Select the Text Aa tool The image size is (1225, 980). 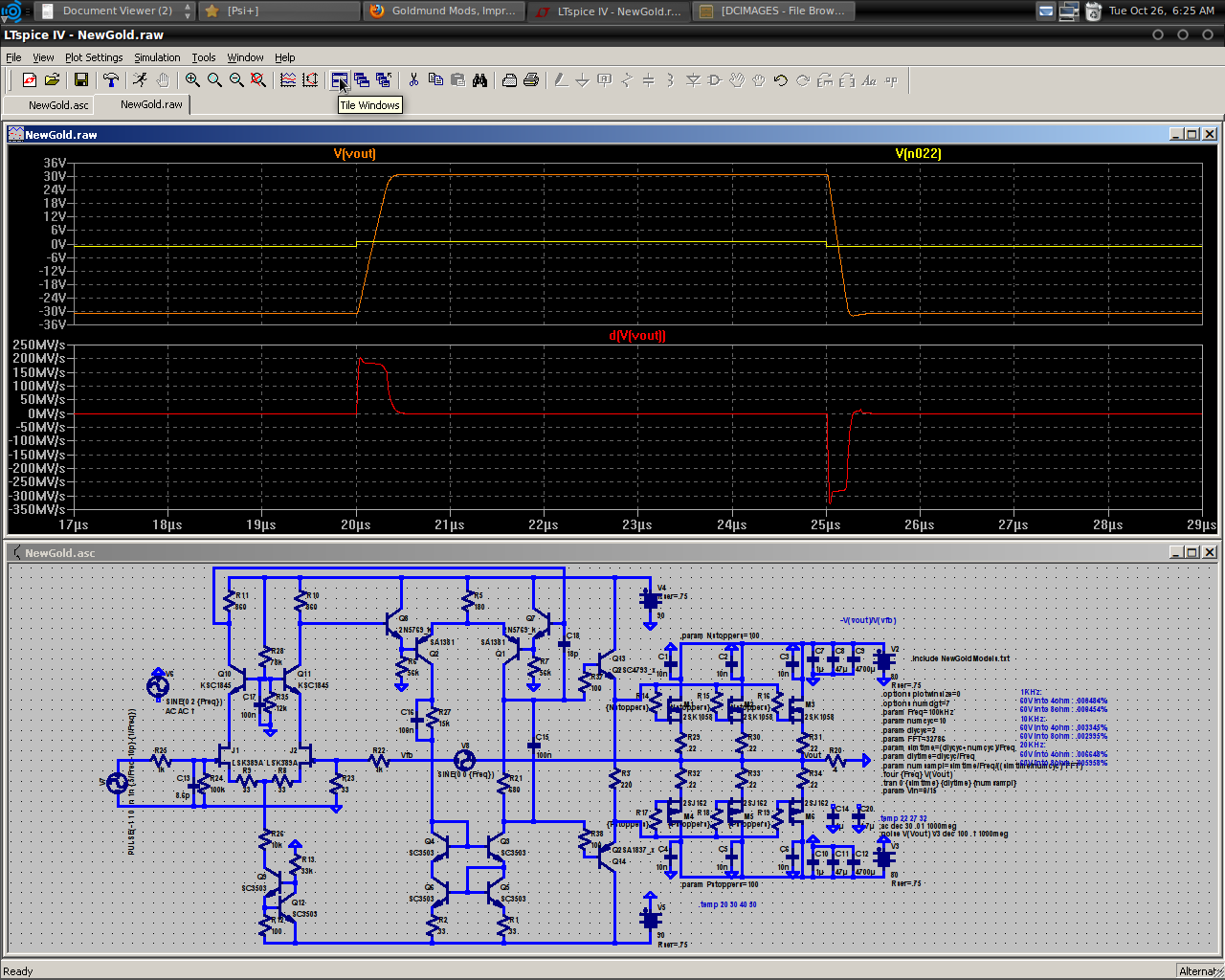[869, 80]
